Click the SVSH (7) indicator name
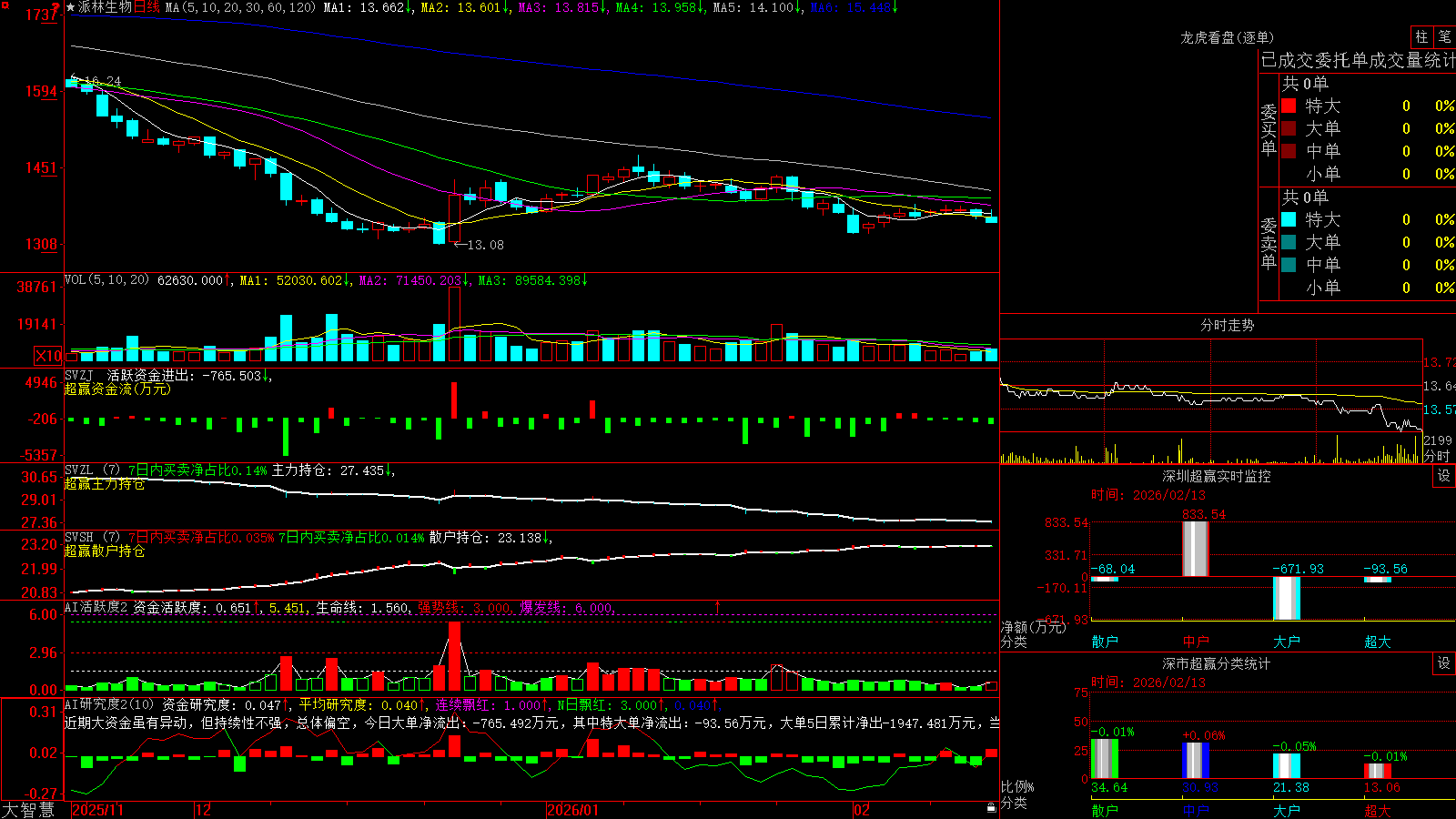Image resolution: width=1456 pixels, height=819 pixels. point(92,538)
